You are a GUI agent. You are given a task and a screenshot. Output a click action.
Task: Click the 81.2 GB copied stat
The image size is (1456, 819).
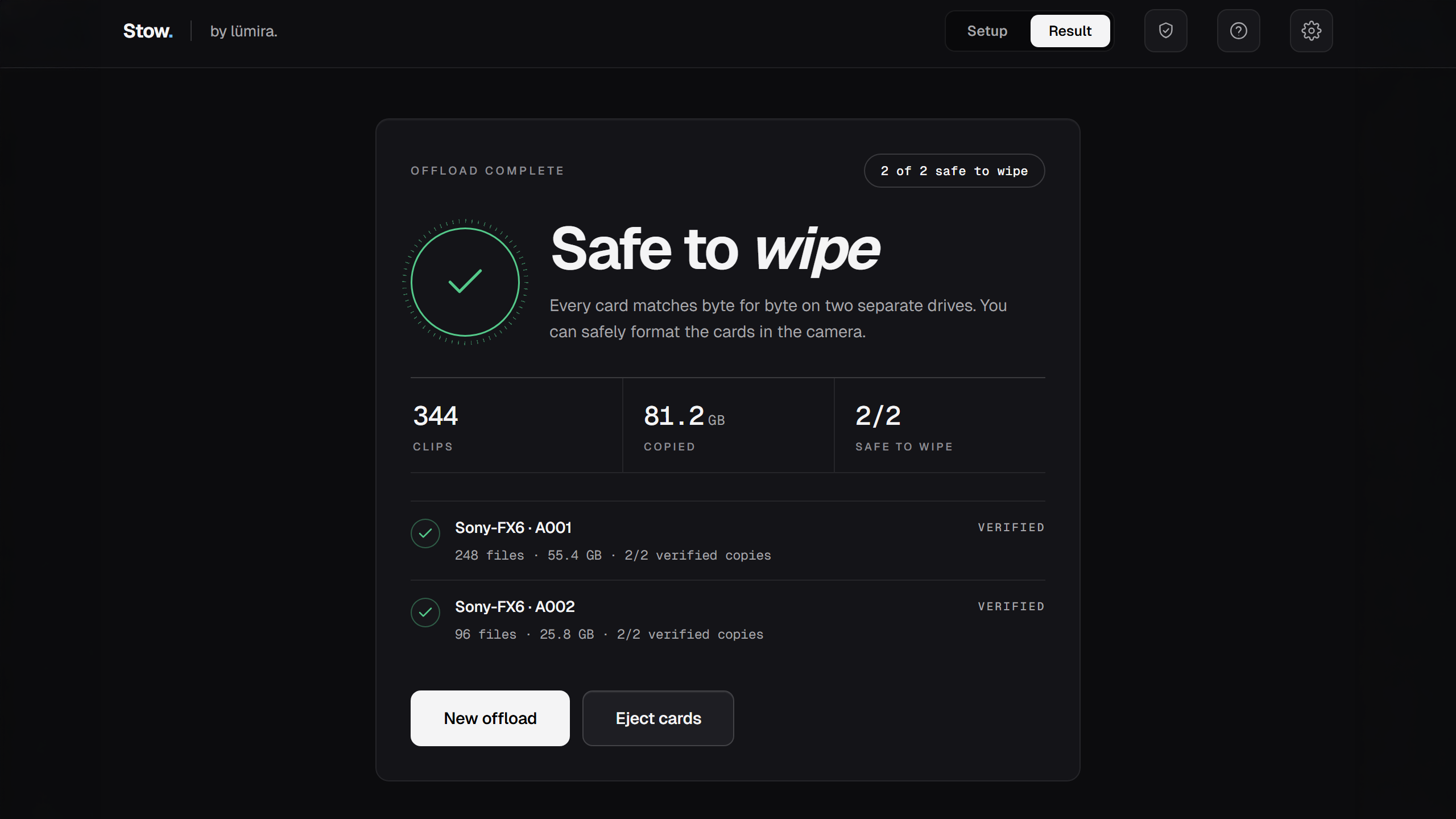pos(729,425)
